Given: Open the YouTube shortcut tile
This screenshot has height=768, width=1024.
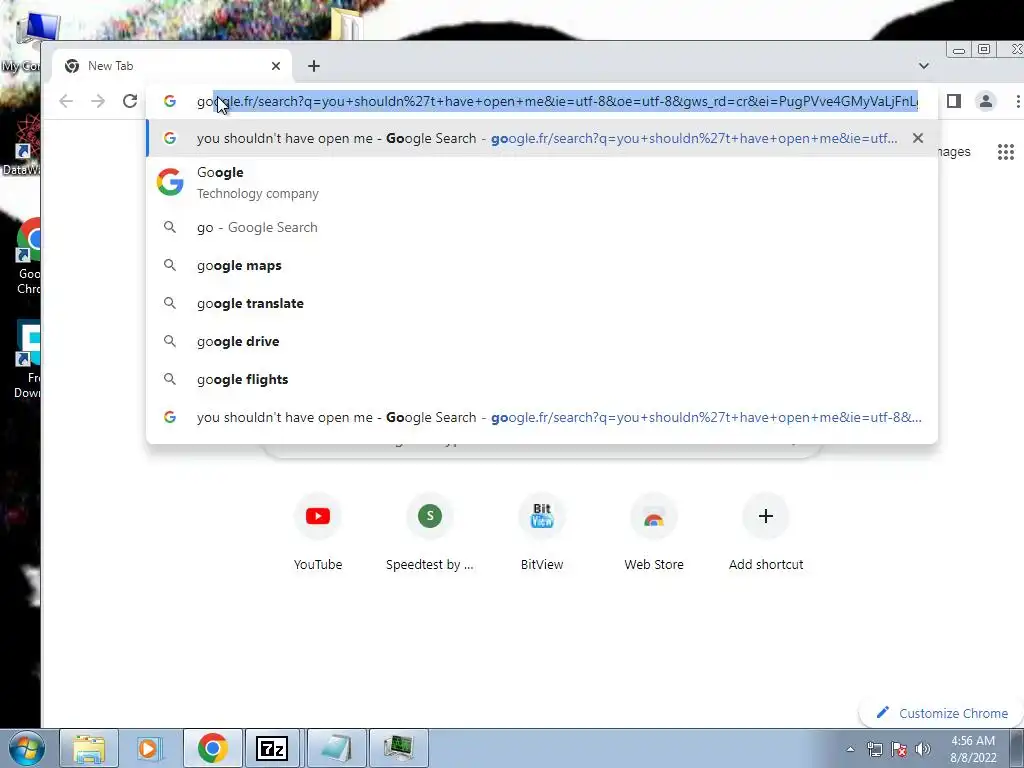Looking at the screenshot, I should click(x=318, y=534).
